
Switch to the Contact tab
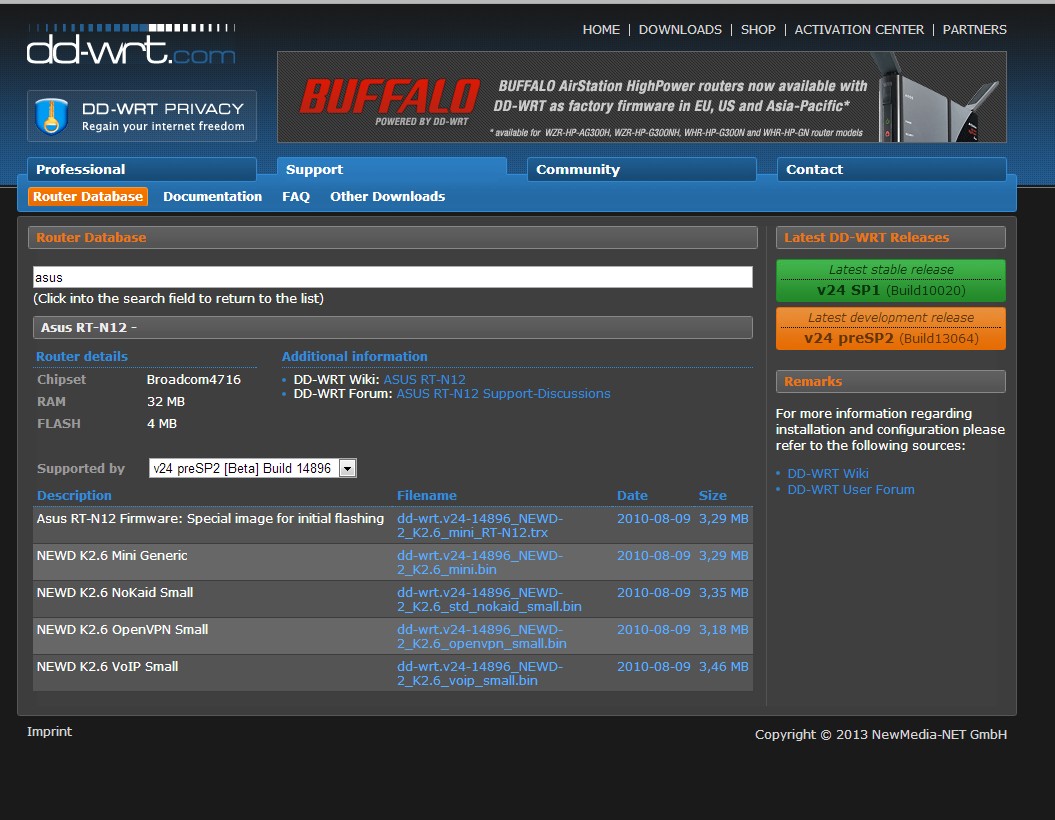pyautogui.click(x=891, y=170)
